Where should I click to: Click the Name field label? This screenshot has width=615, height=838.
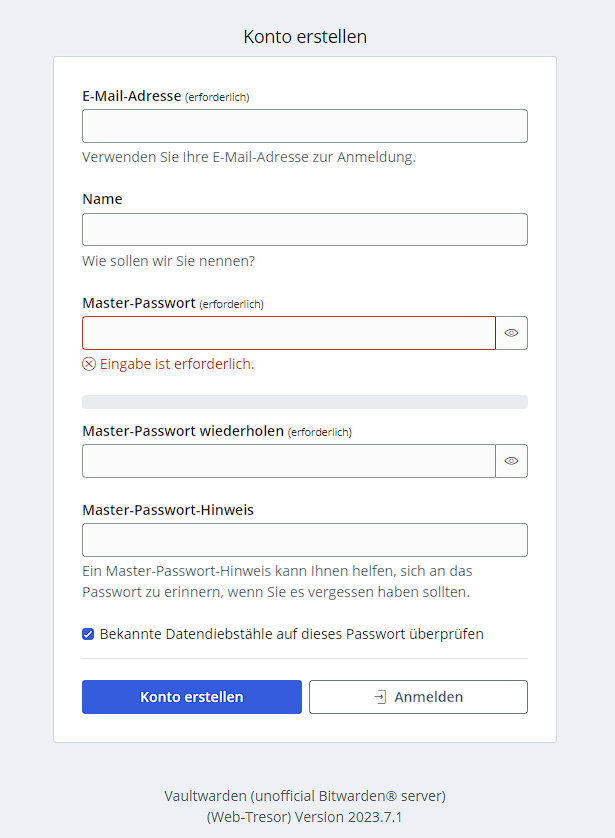[x=102, y=199]
